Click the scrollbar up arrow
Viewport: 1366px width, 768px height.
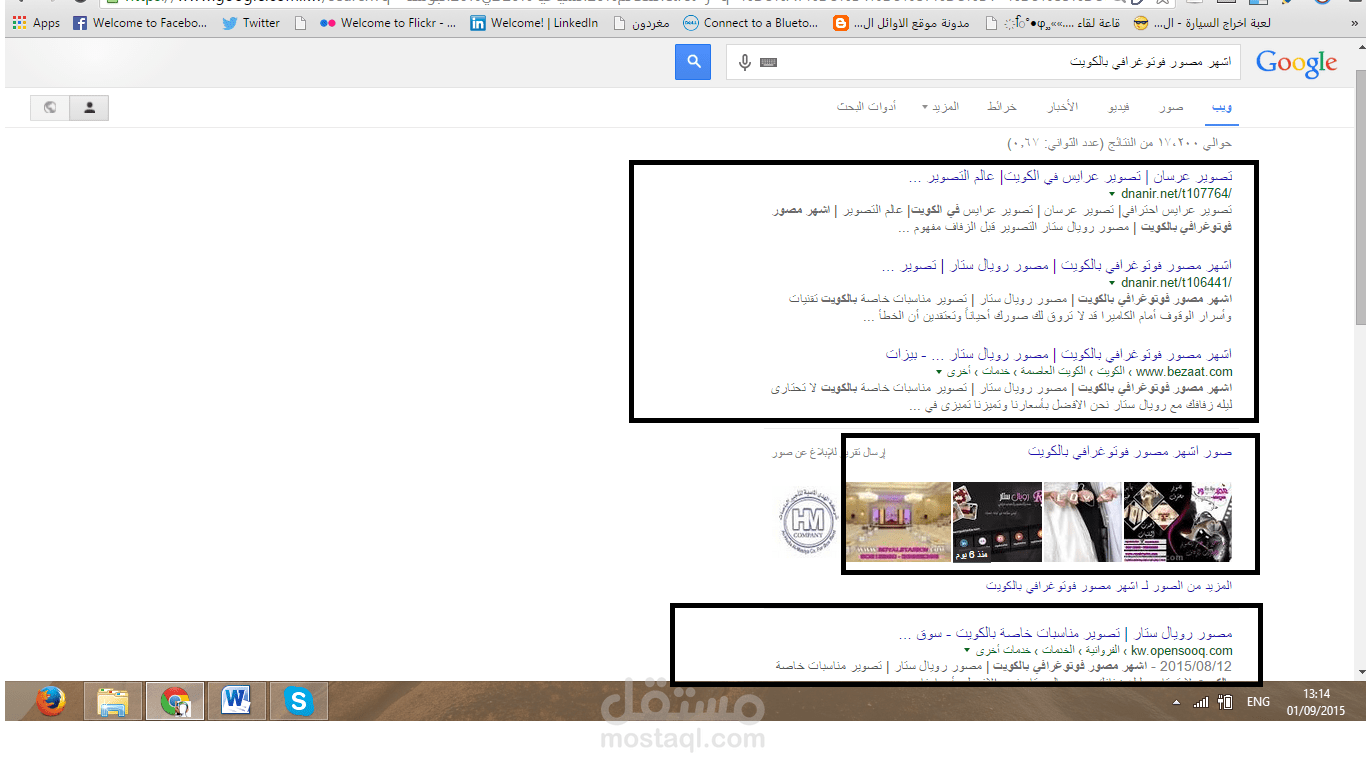(x=1360, y=48)
